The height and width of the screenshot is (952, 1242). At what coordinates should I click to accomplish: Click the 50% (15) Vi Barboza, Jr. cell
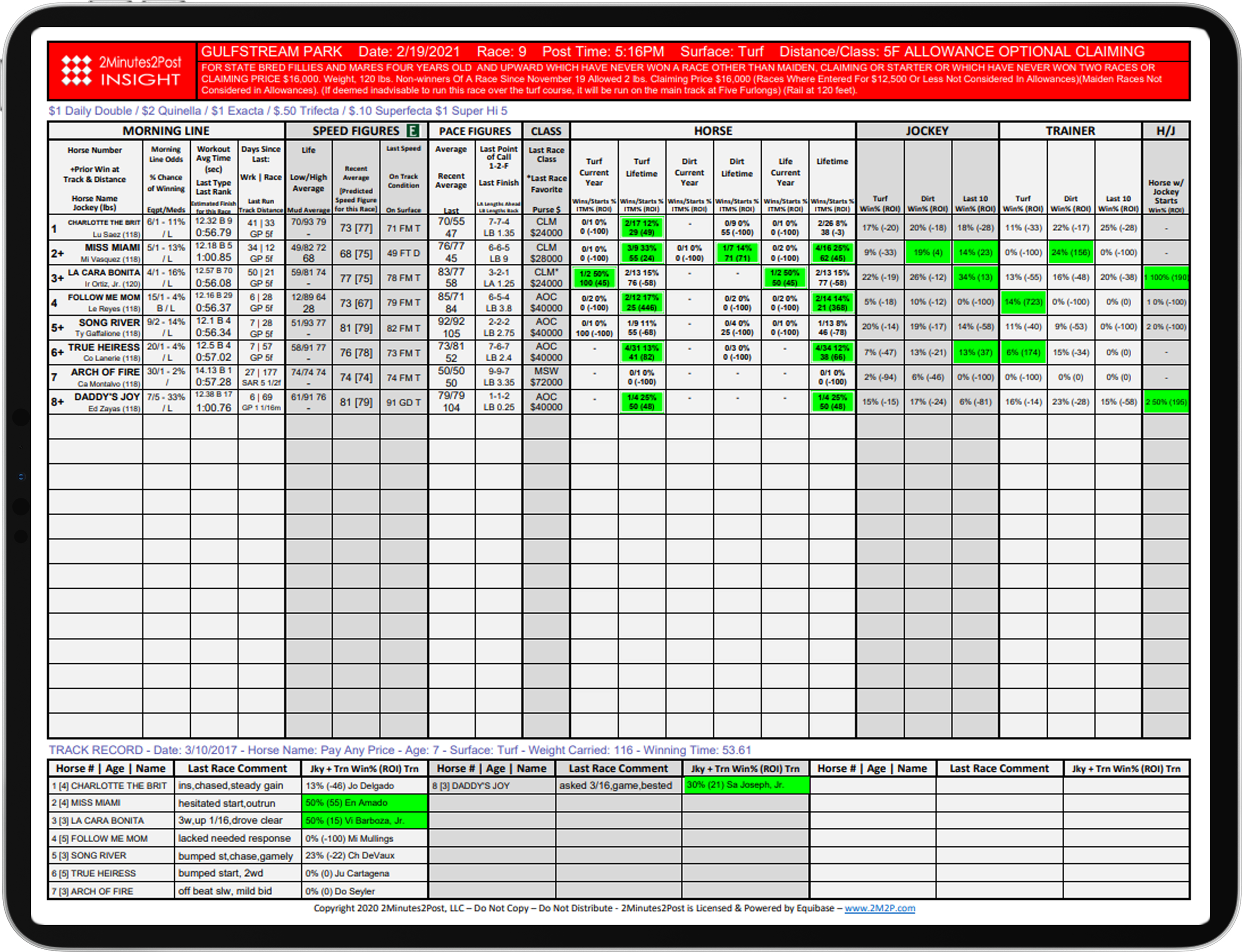tap(364, 820)
